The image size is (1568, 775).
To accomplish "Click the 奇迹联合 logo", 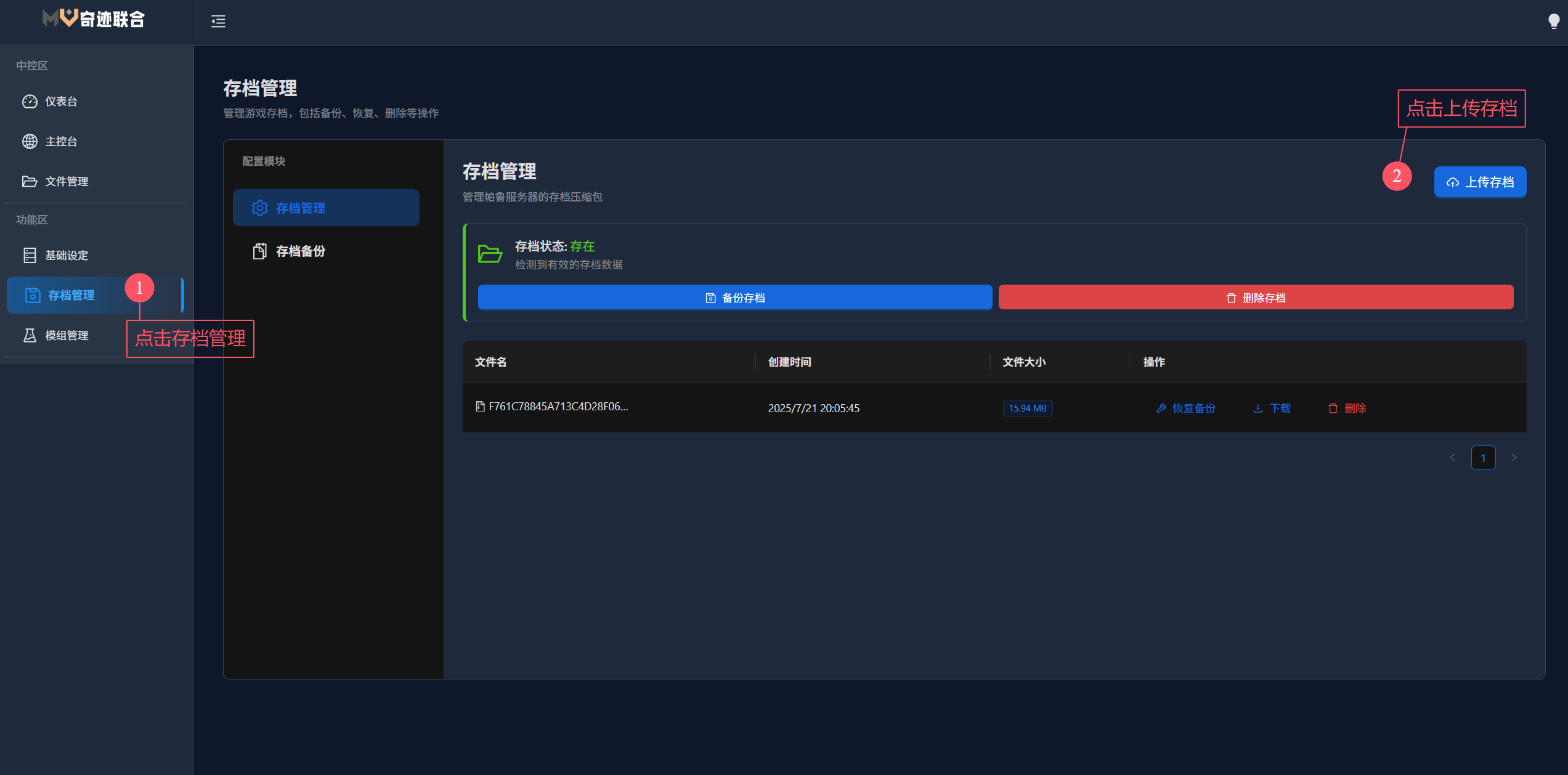I will coord(94,19).
